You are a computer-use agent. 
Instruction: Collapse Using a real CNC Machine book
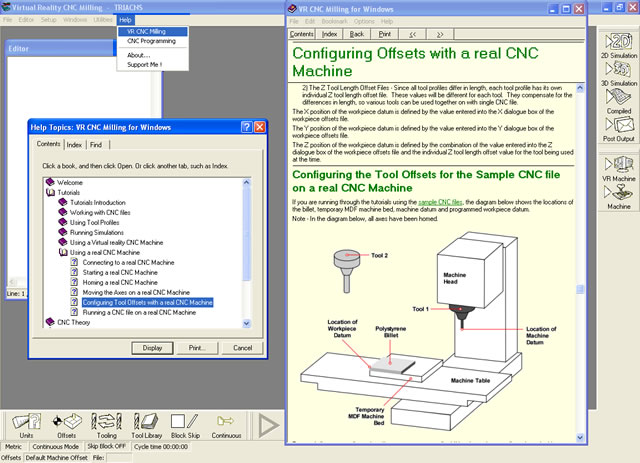(x=63, y=252)
